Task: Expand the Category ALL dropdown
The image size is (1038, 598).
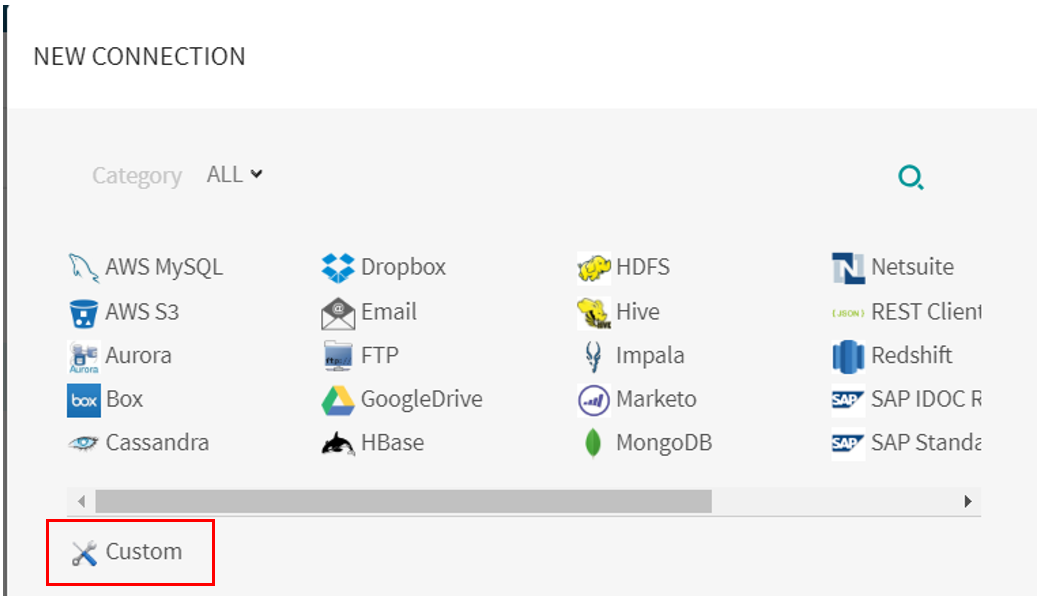Action: [x=235, y=174]
